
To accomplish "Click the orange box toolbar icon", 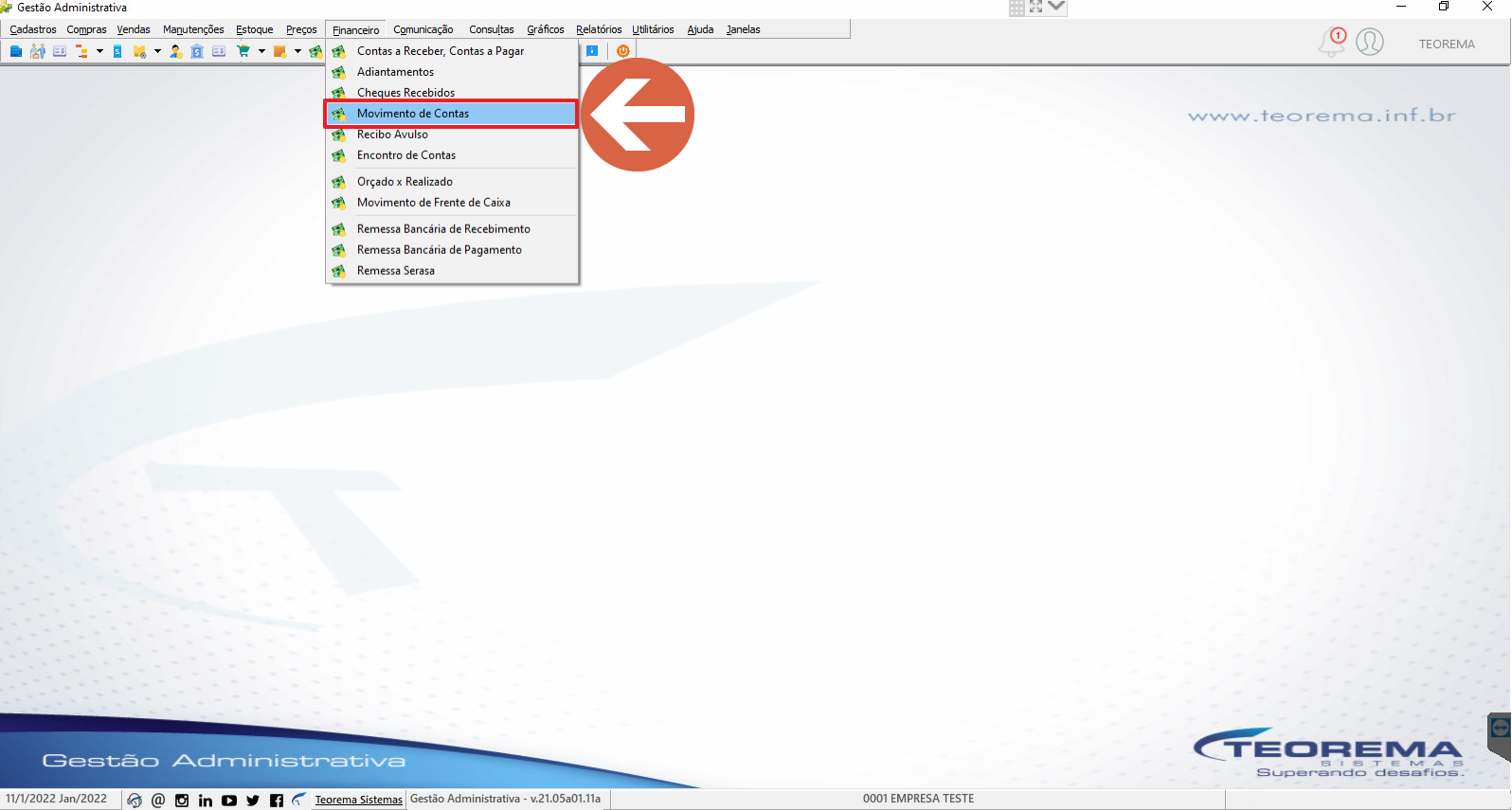I will [x=279, y=51].
